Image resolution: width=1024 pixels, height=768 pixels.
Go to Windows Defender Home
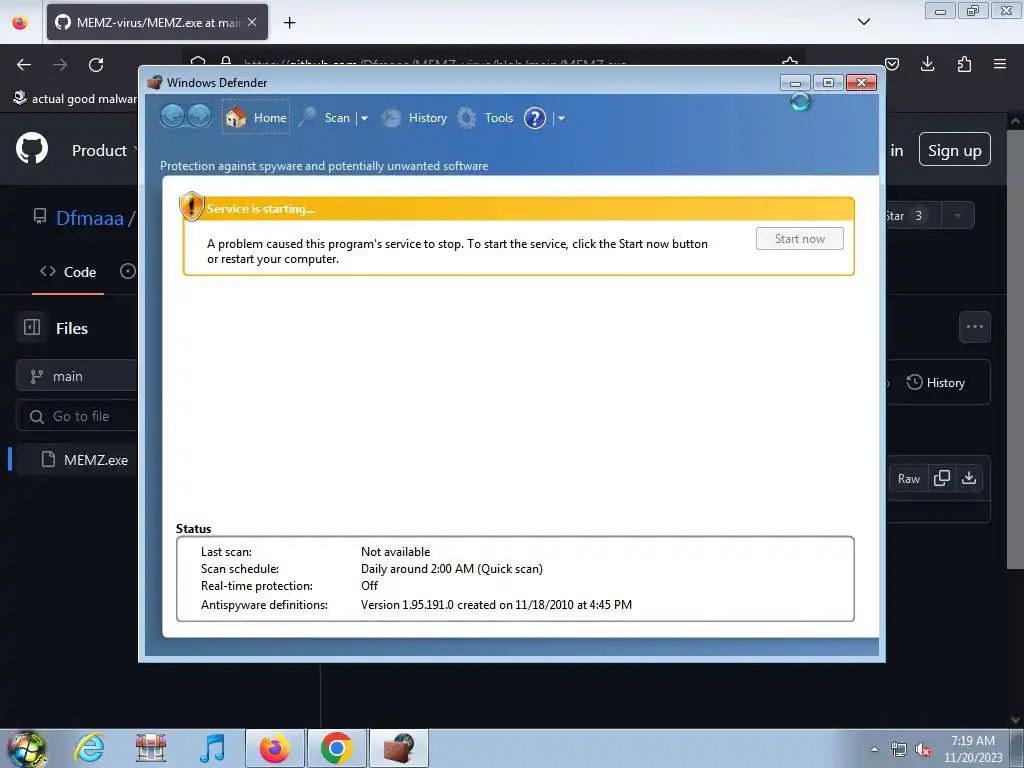pyautogui.click(x=256, y=118)
